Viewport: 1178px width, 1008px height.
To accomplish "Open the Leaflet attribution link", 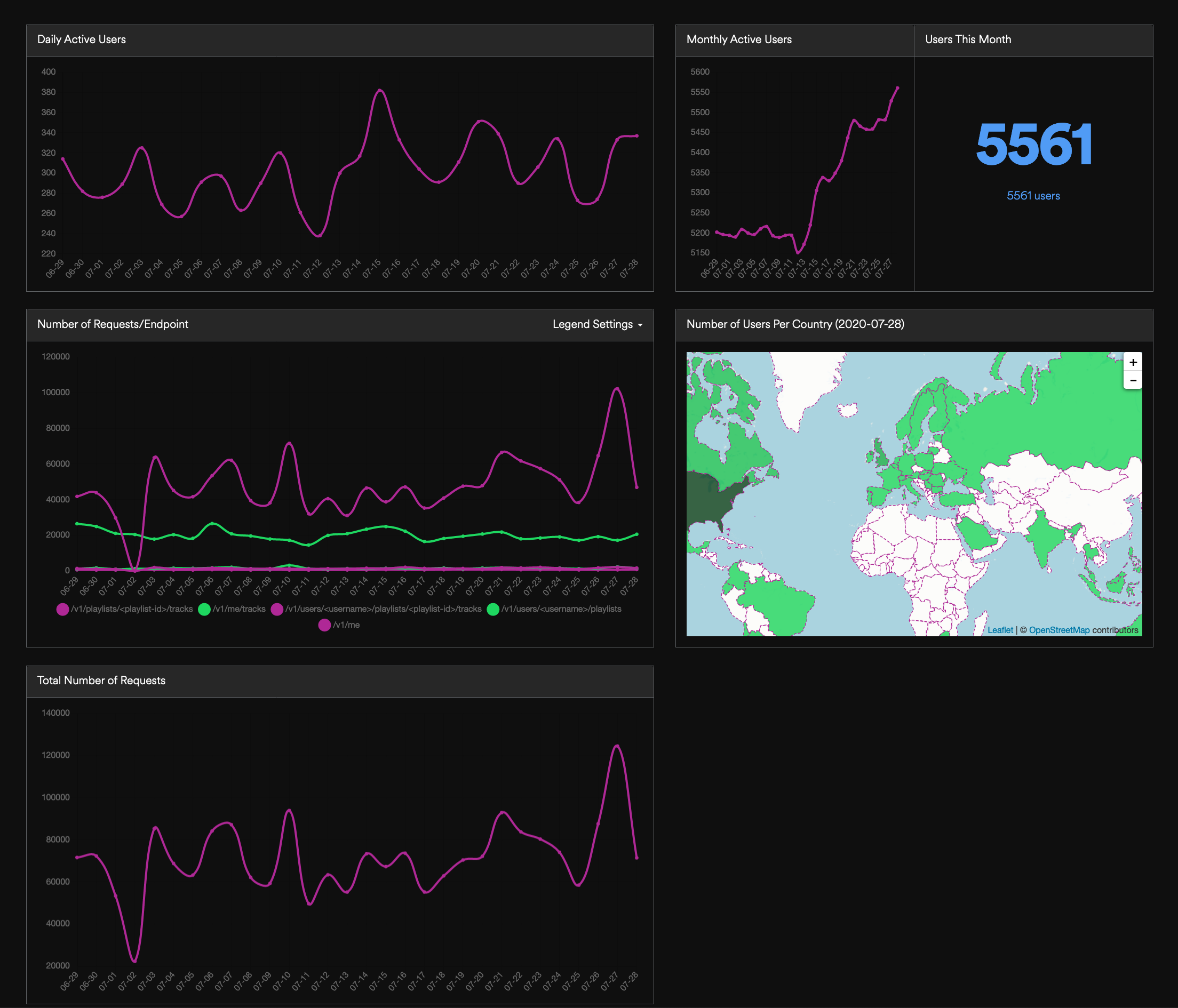I will 1000,629.
